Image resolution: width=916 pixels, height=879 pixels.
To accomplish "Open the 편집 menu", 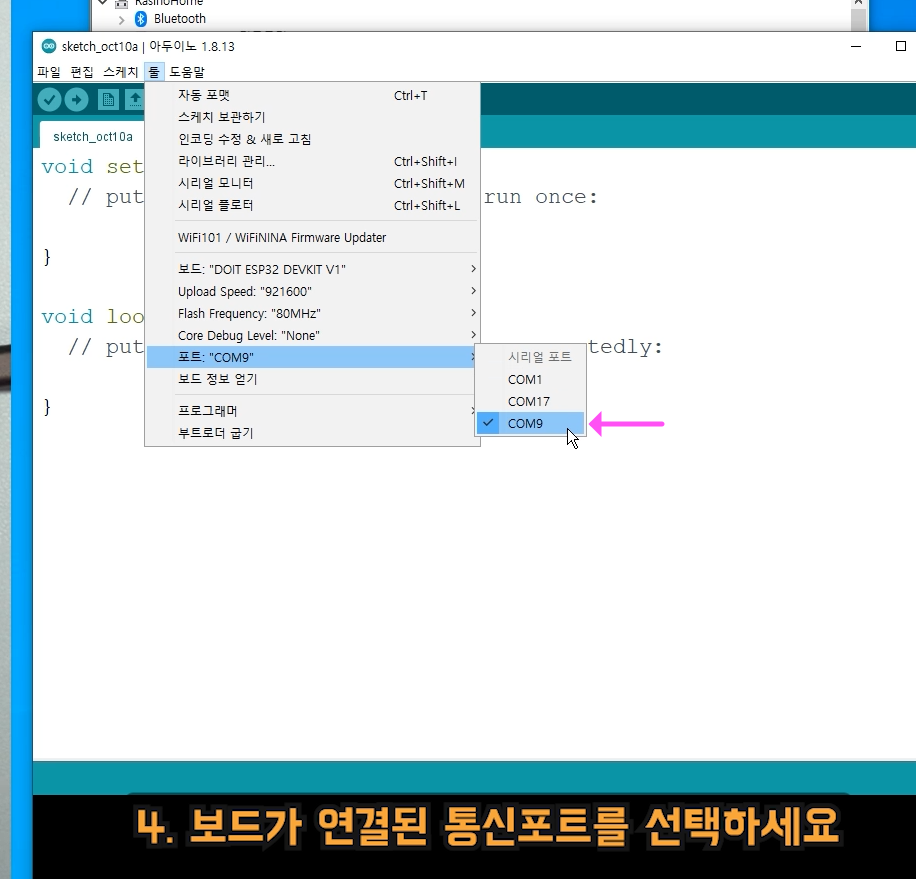I will click(x=82, y=72).
